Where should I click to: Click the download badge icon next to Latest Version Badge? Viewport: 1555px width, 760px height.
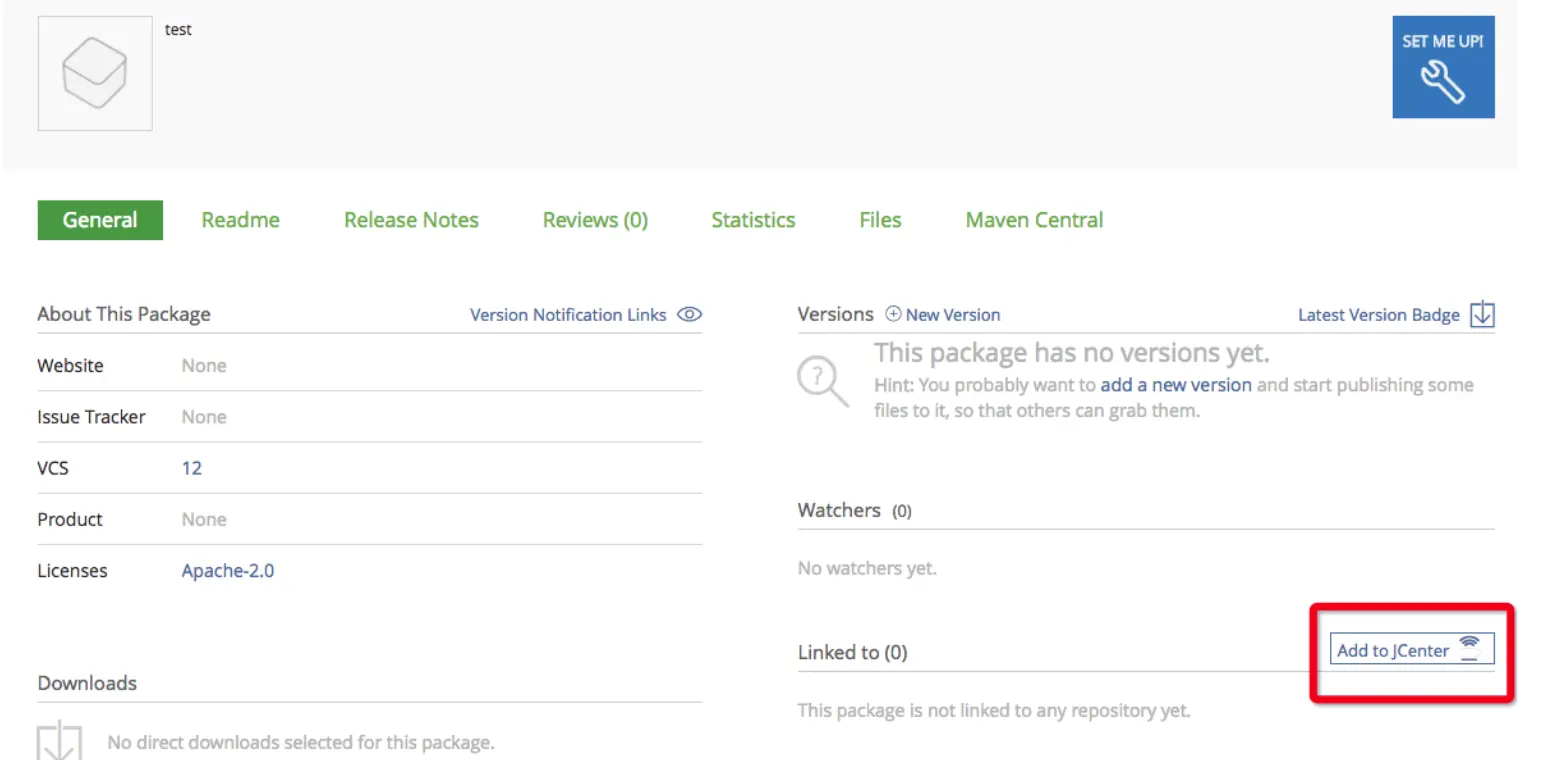(x=1482, y=314)
